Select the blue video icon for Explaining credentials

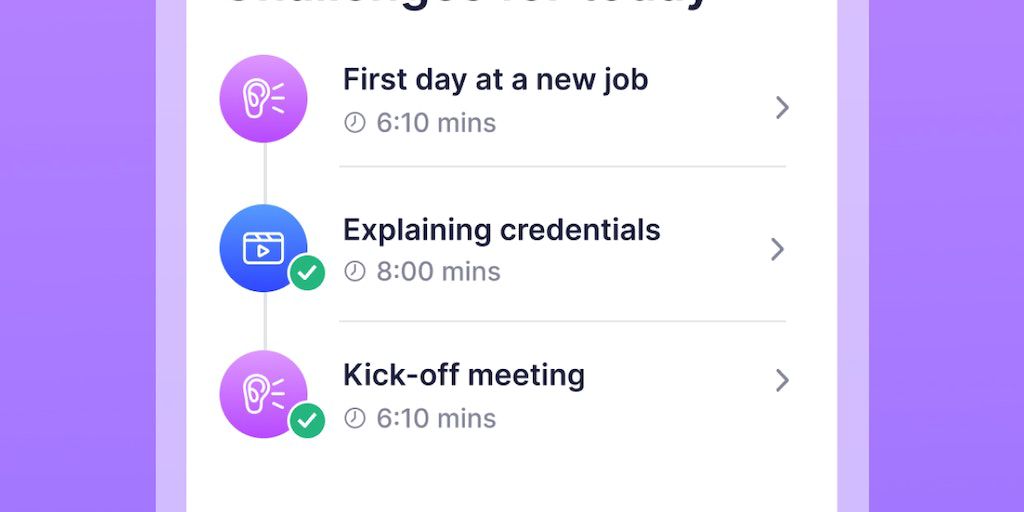point(263,247)
